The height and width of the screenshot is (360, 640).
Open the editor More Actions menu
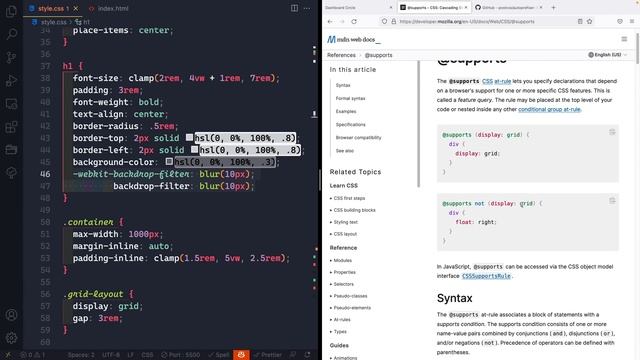(x=307, y=8)
